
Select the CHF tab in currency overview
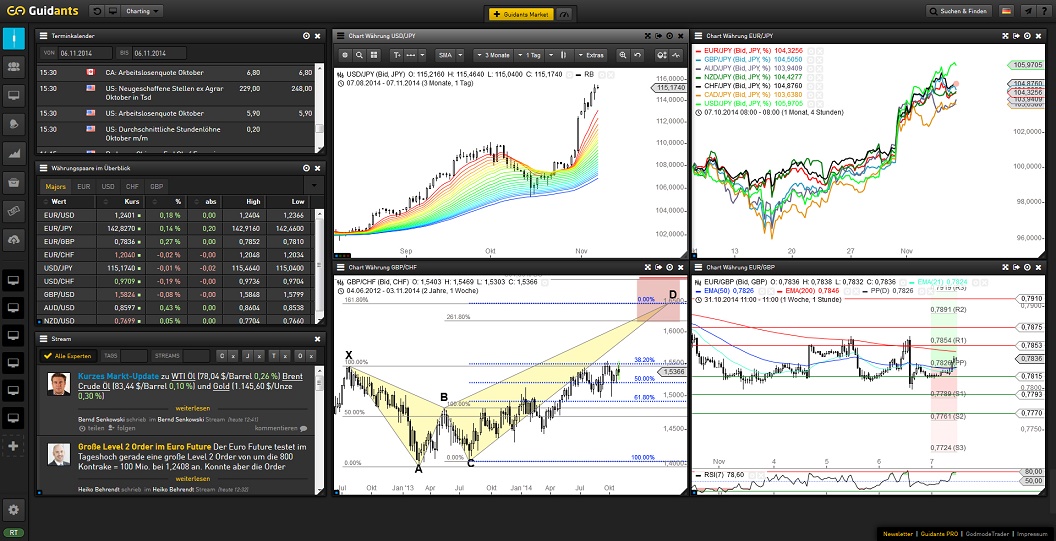[x=132, y=186]
